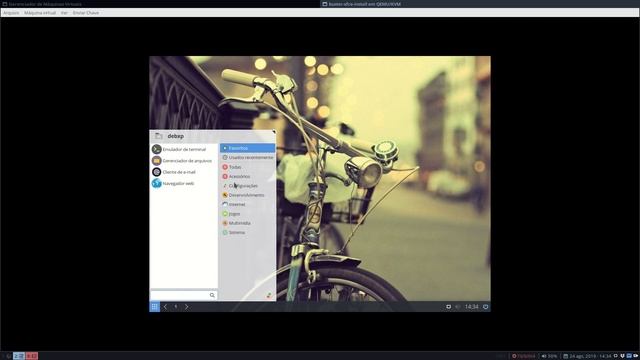The height and width of the screenshot is (360, 640).
Task: Open the Arquivo menu
Action: 11,13
